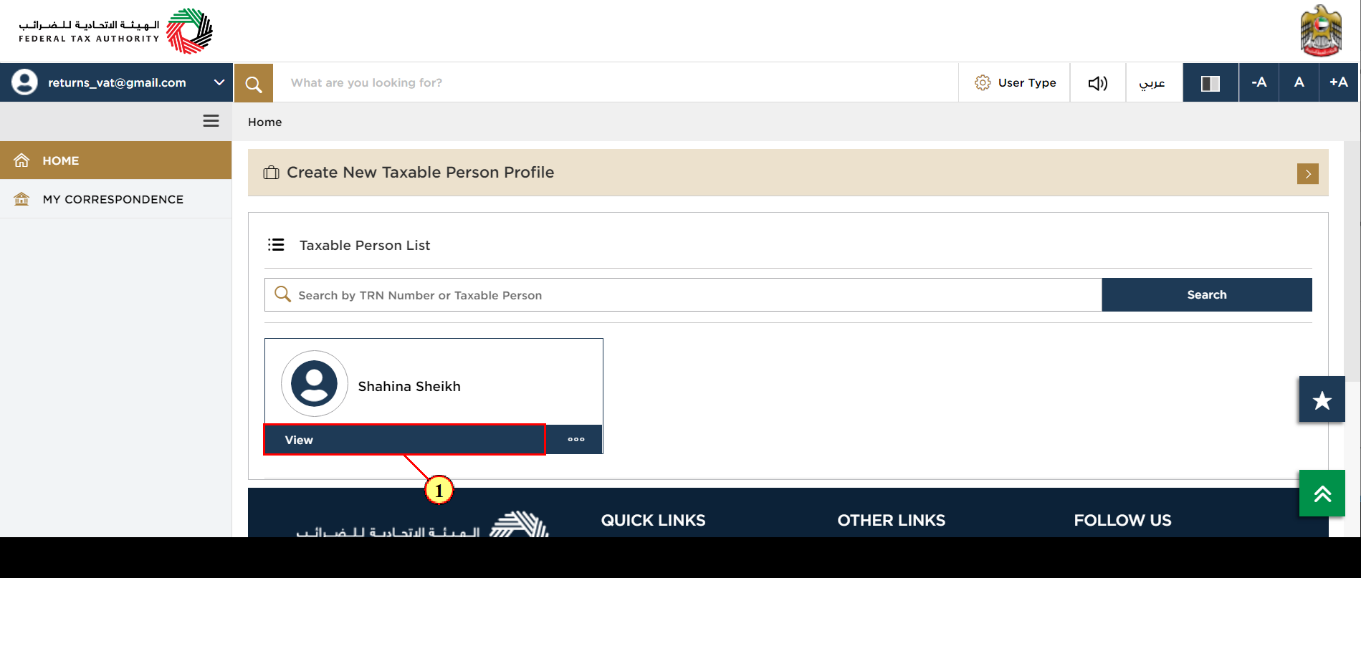The image size is (1361, 648).
Task: Click the star favorites button
Action: pos(1322,400)
